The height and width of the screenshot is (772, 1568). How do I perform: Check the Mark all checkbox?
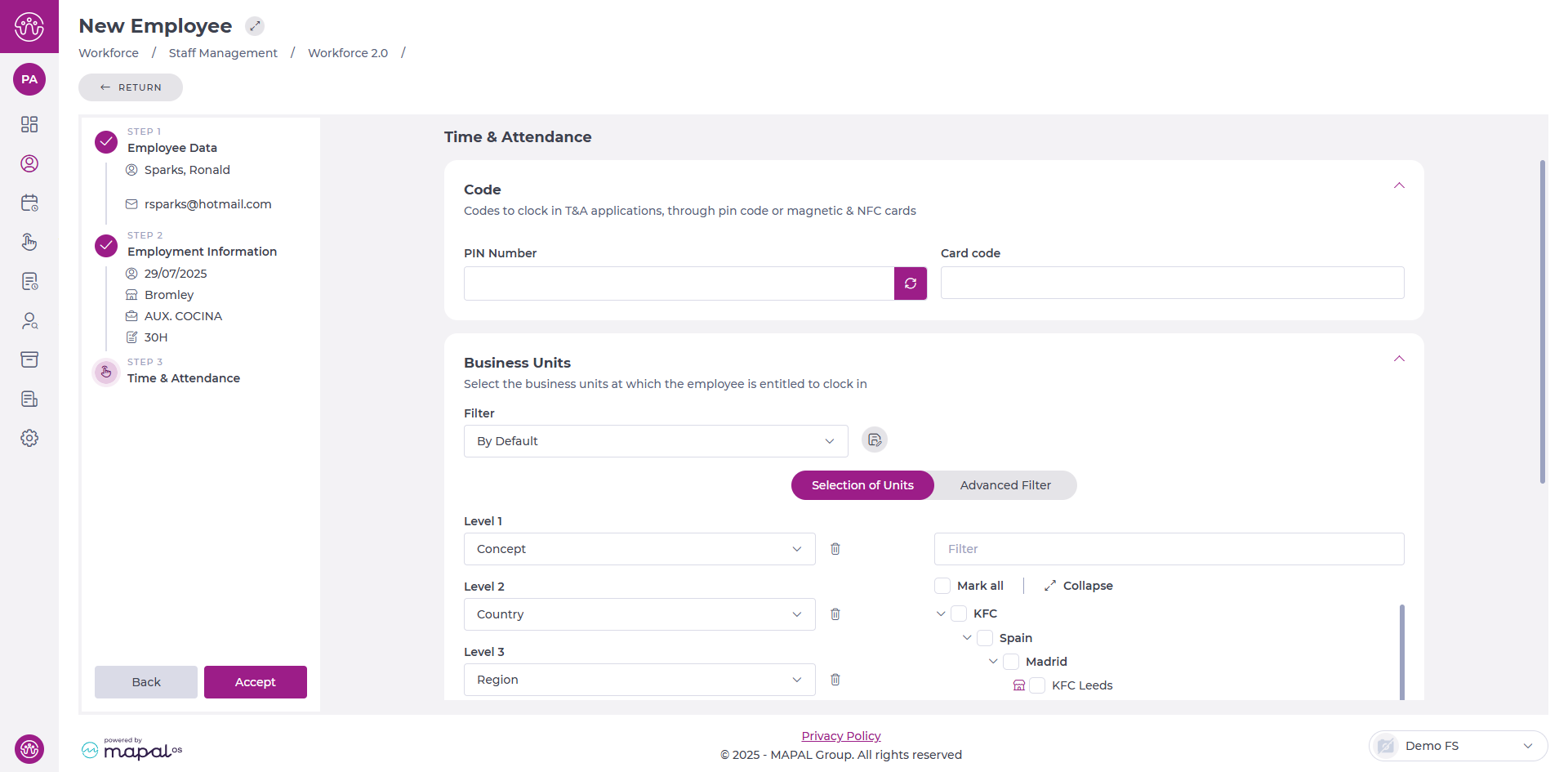(x=942, y=586)
